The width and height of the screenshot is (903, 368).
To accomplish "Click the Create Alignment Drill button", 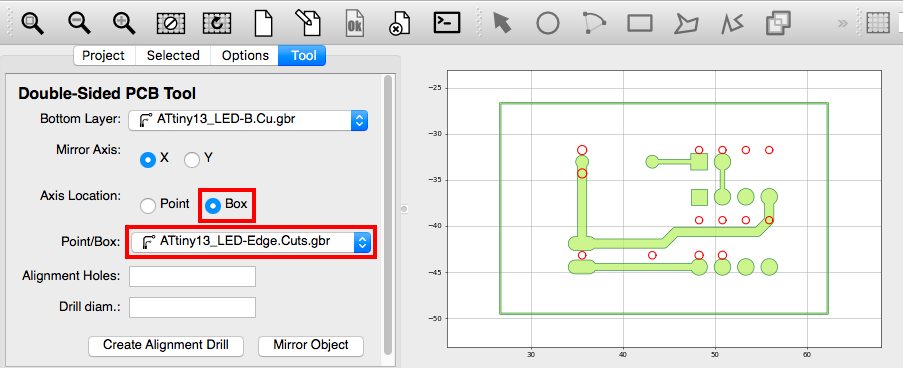I will point(166,346).
